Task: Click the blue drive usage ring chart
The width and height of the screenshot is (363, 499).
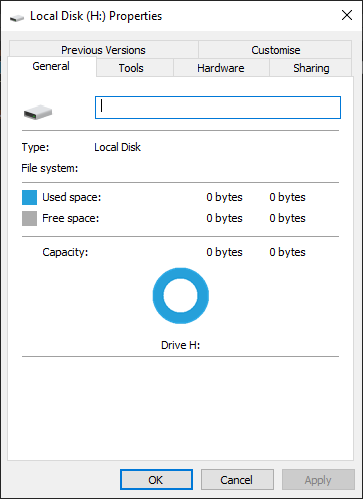Action: 181,296
